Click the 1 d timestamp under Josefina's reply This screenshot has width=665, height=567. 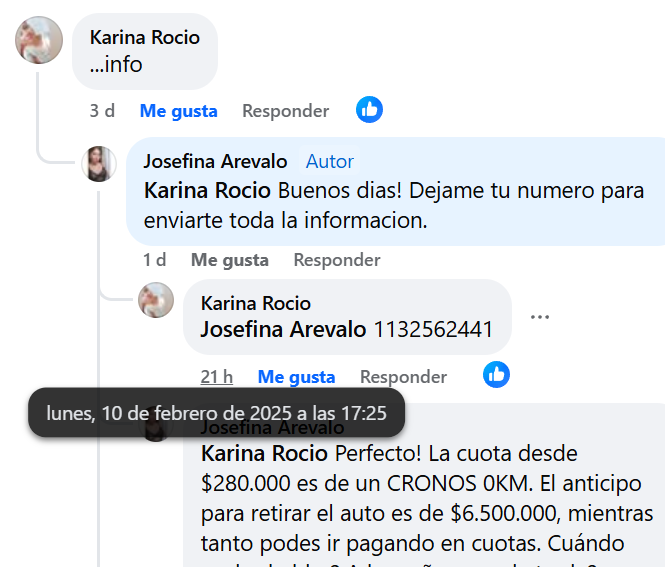click(154, 260)
